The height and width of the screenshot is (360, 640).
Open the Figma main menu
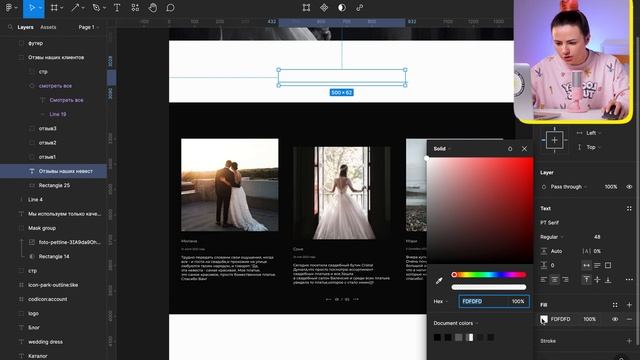tap(9, 8)
